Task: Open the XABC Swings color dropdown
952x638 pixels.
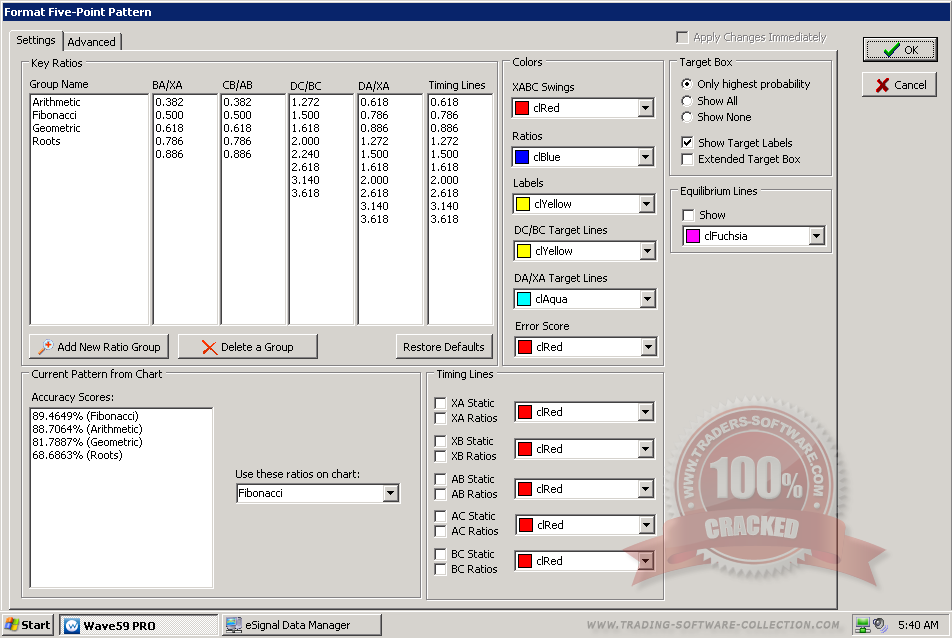Action: coord(646,108)
